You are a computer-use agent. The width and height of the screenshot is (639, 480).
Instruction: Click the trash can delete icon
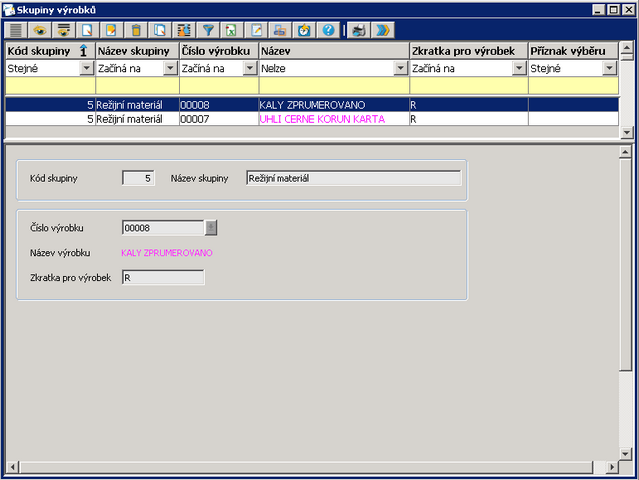coord(136,30)
